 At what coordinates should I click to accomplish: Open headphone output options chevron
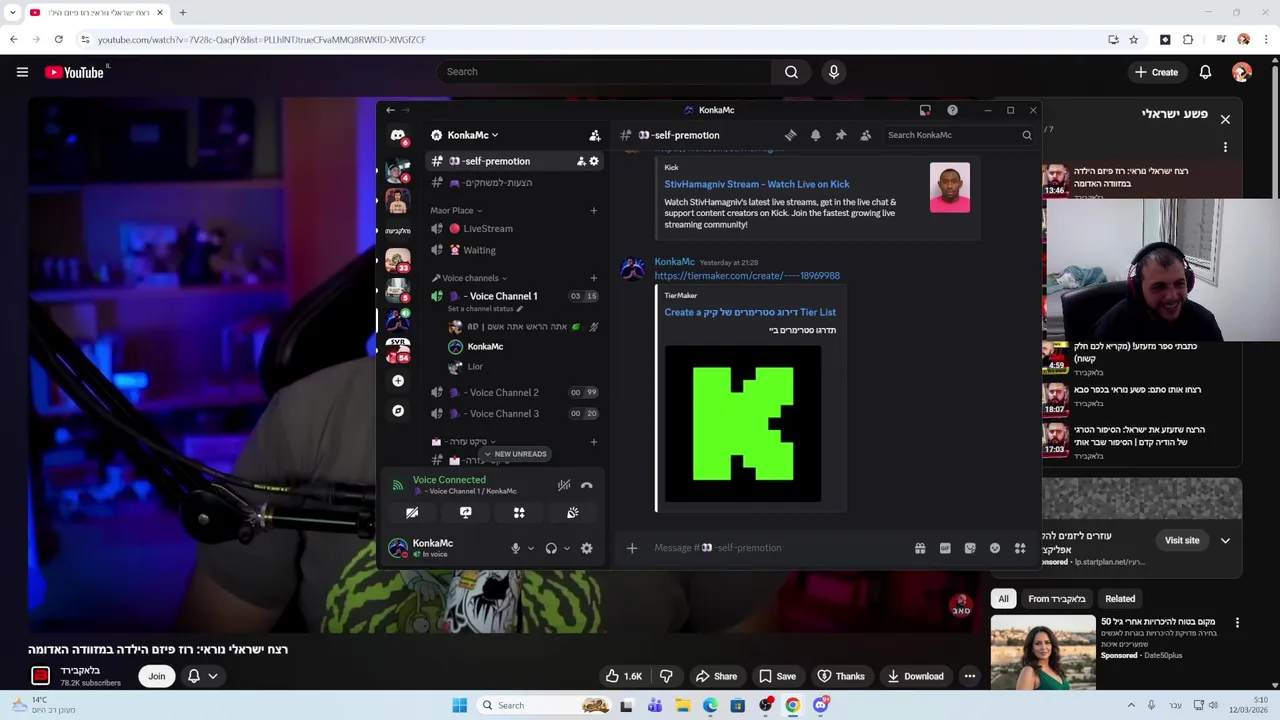tap(566, 548)
